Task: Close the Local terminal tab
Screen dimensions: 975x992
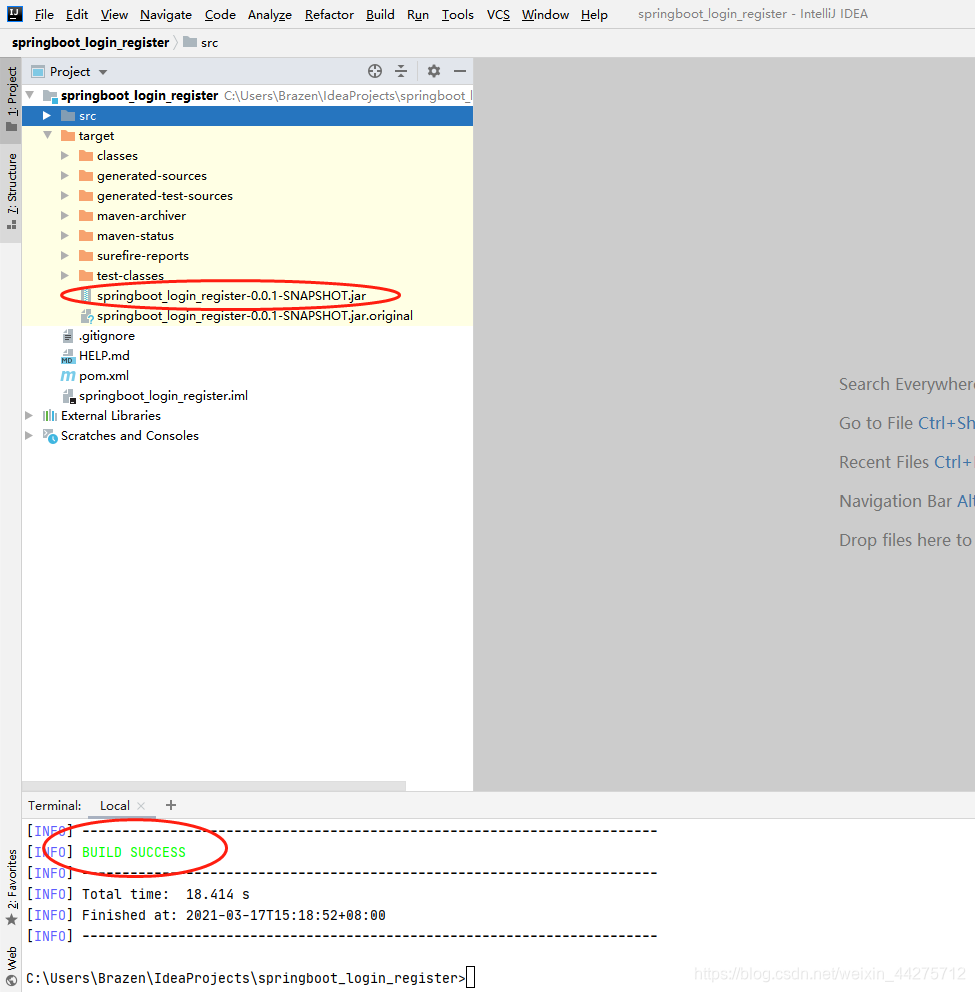Action: (x=141, y=806)
